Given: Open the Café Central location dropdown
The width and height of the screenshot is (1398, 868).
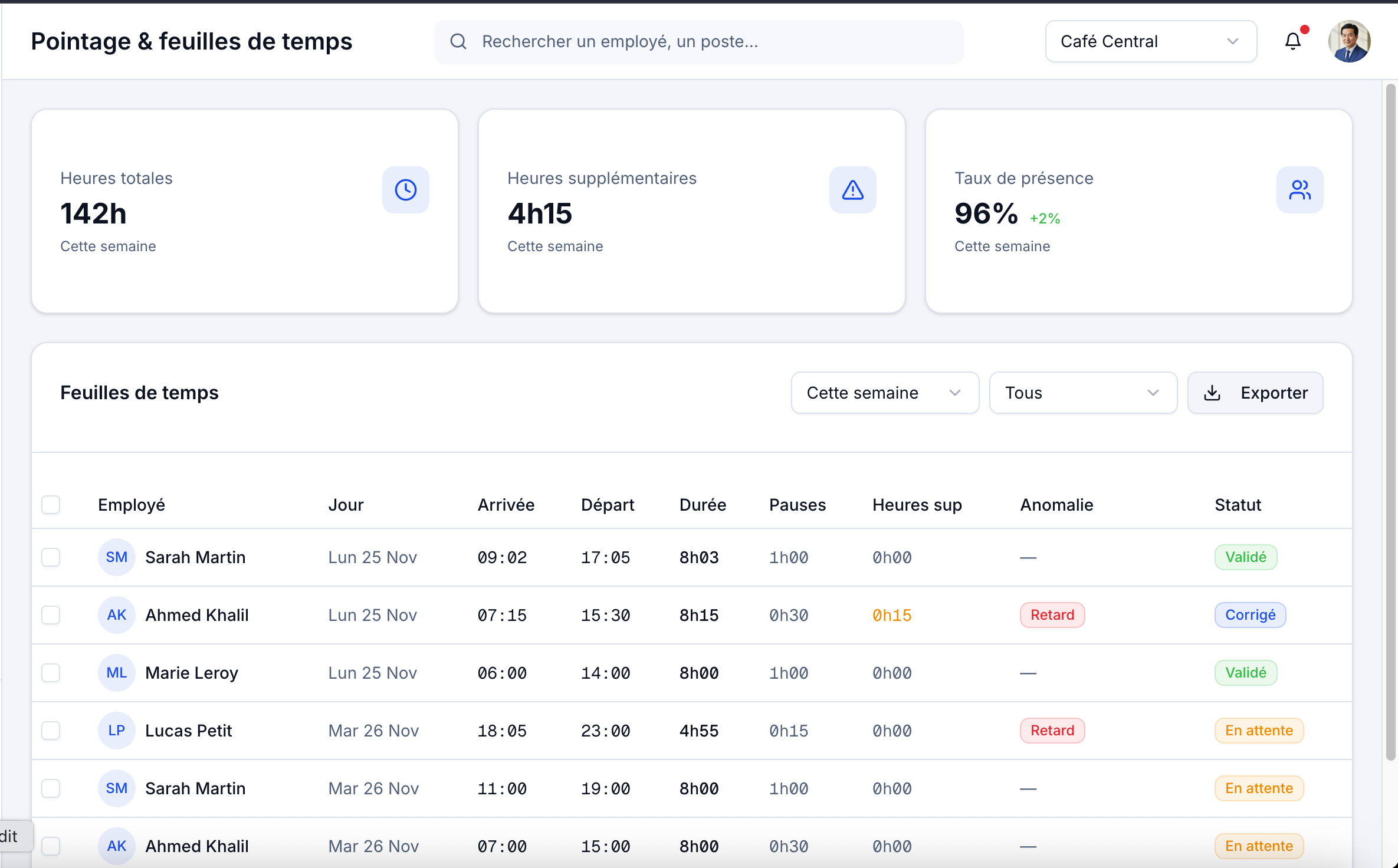Looking at the screenshot, I should coord(1150,41).
